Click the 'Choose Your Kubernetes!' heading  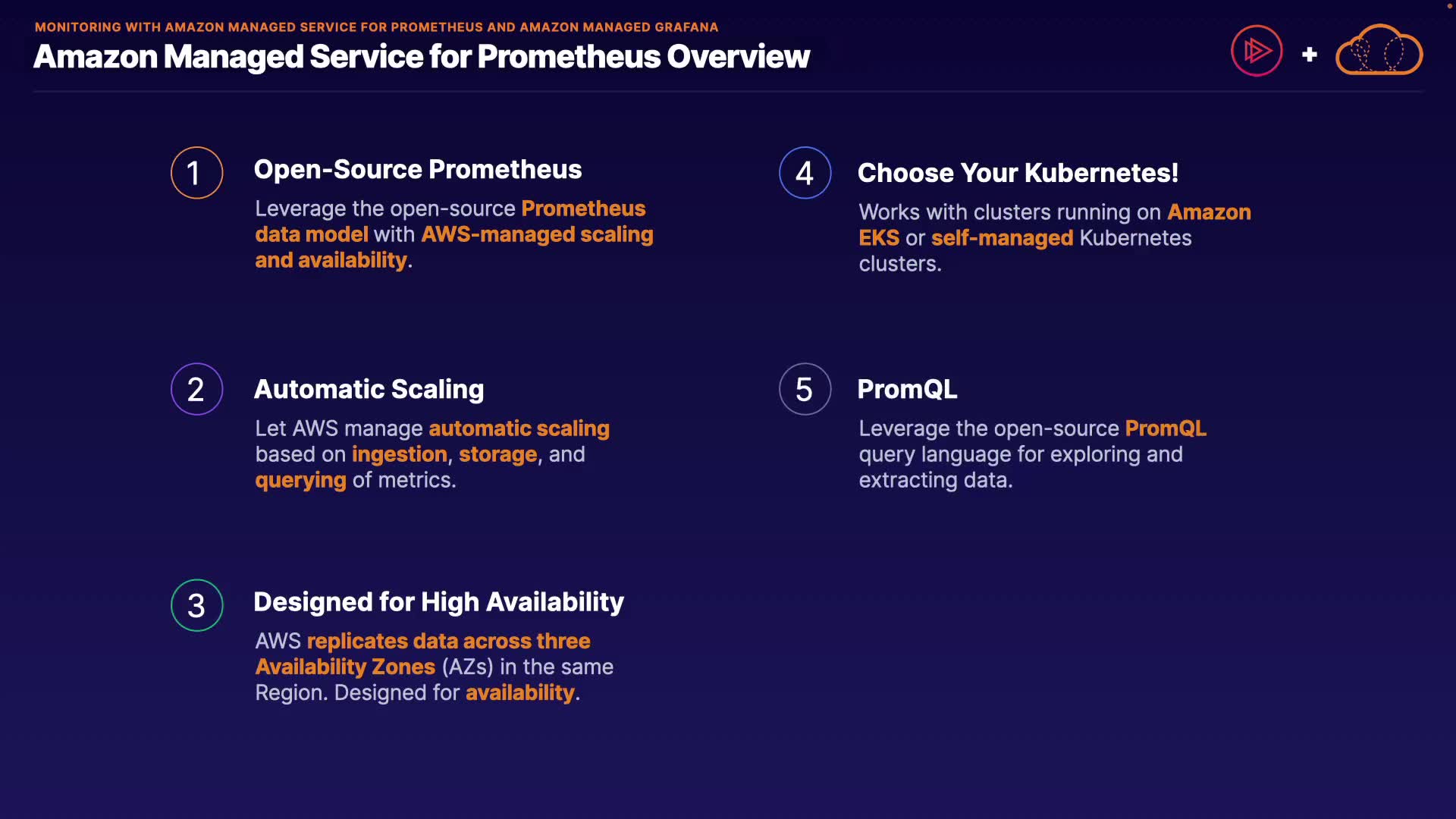pos(1018,173)
